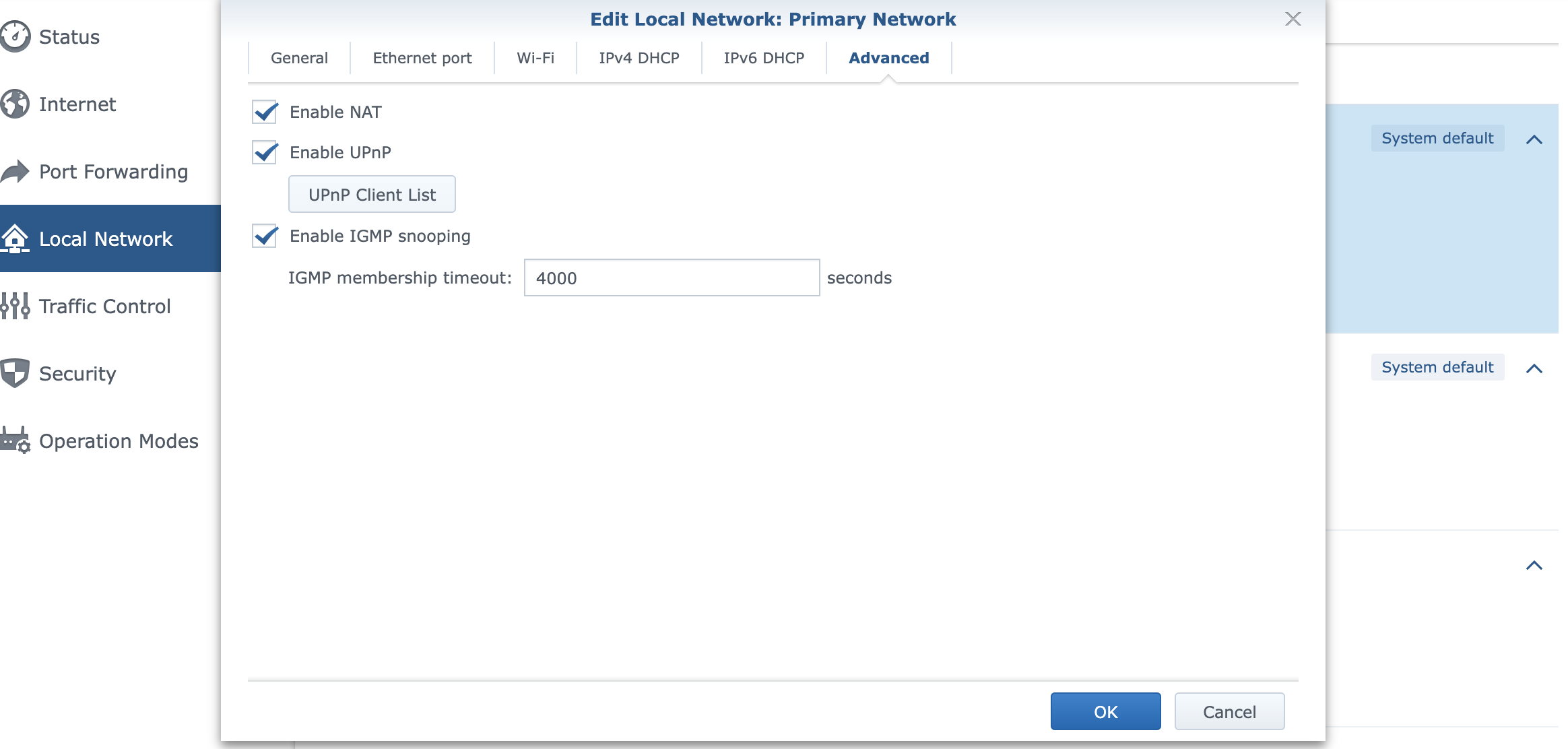Uncheck the Enable NAT checkbox
The image size is (1568, 749).
[x=265, y=112]
